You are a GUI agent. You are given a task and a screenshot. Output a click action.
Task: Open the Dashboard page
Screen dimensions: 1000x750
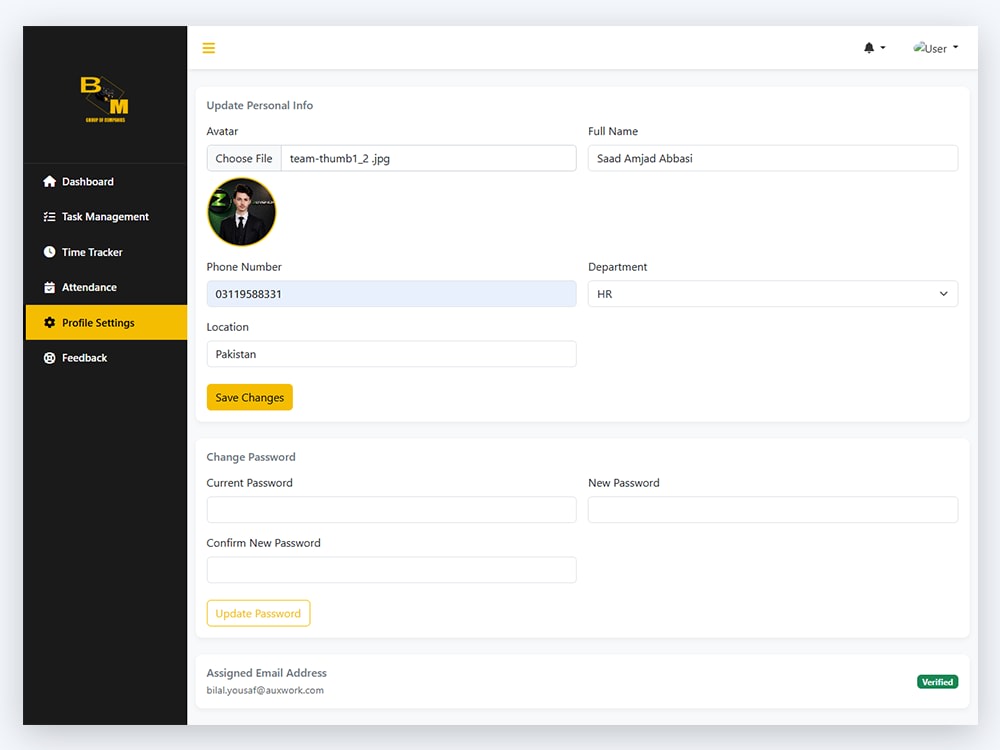[x=105, y=182]
